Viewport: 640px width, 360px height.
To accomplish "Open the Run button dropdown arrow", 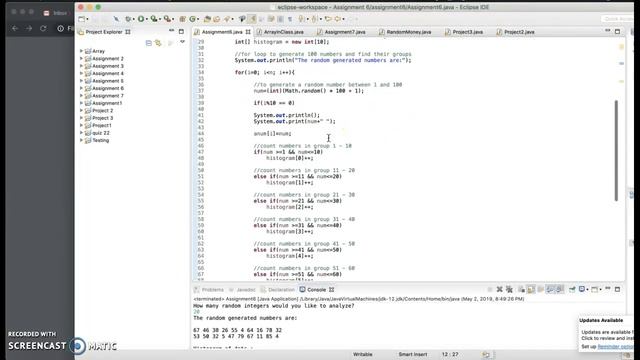I will click(147, 19).
